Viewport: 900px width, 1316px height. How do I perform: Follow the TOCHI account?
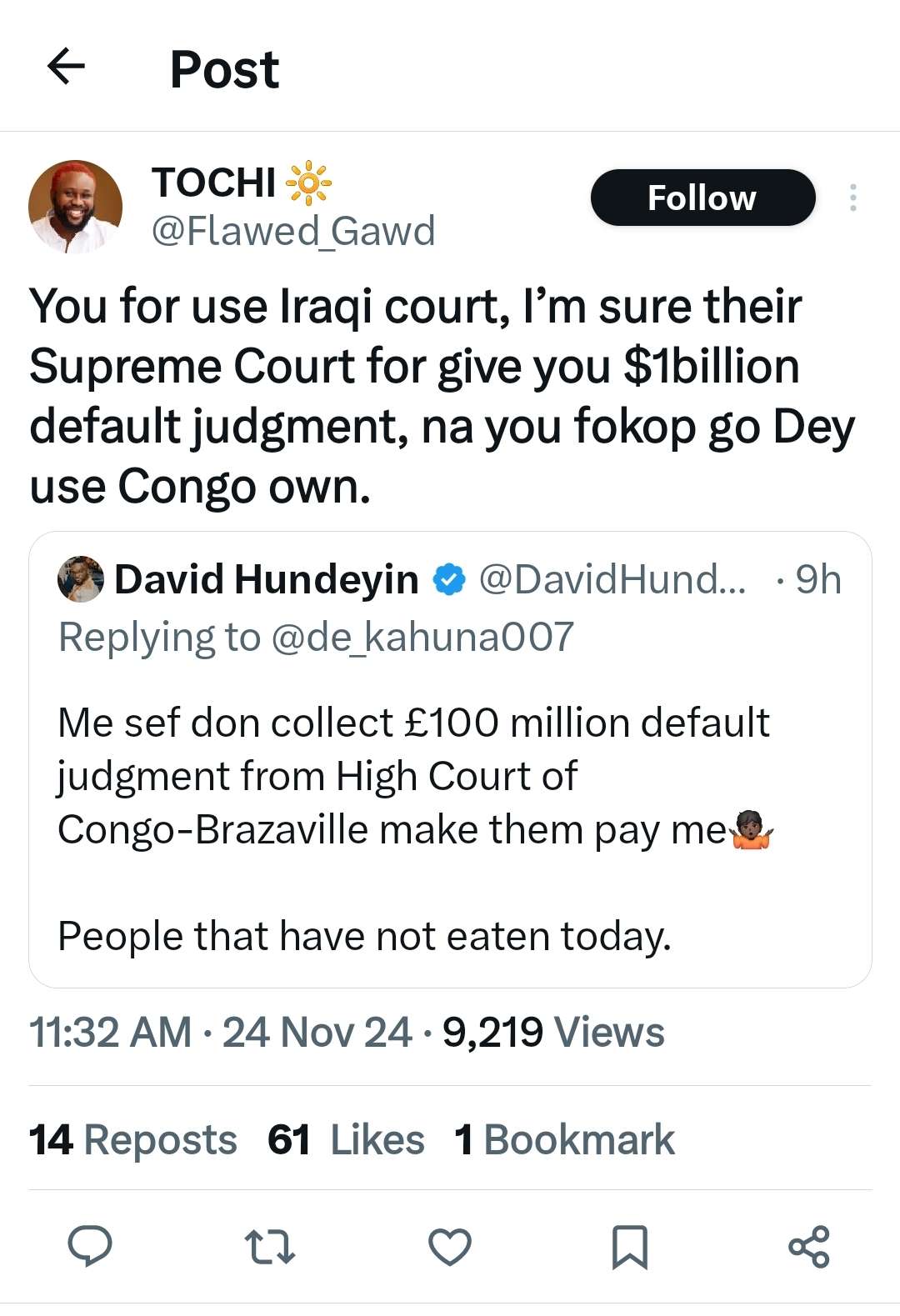pos(702,198)
